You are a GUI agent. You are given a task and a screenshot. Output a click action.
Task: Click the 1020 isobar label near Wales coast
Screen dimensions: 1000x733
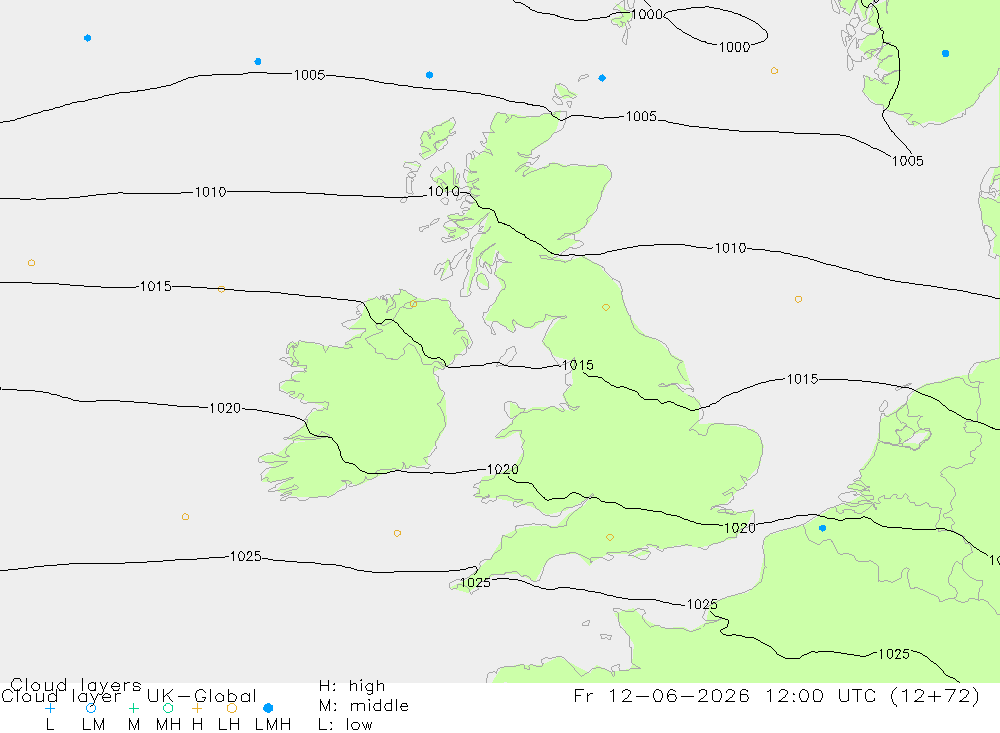click(x=503, y=469)
